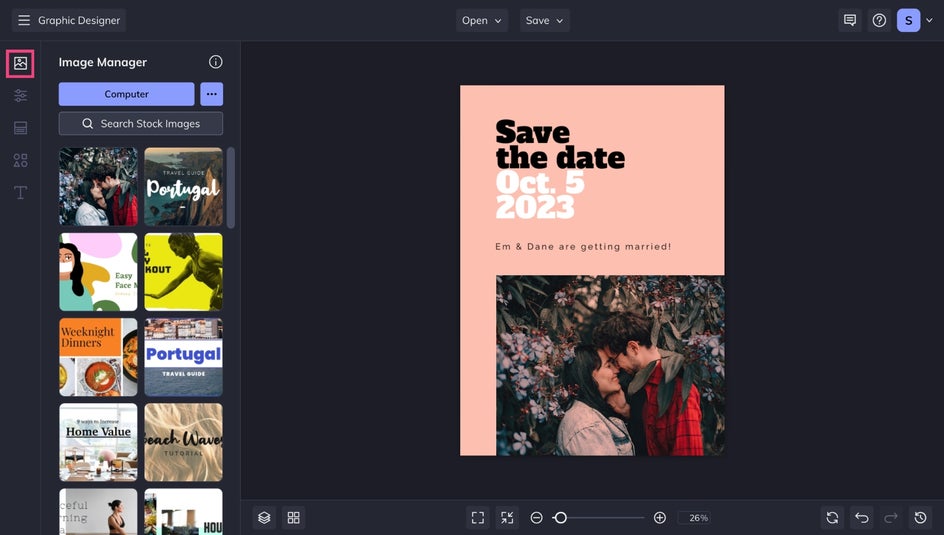Open the history clock icon
Screen dimensions: 944x535
921,518
